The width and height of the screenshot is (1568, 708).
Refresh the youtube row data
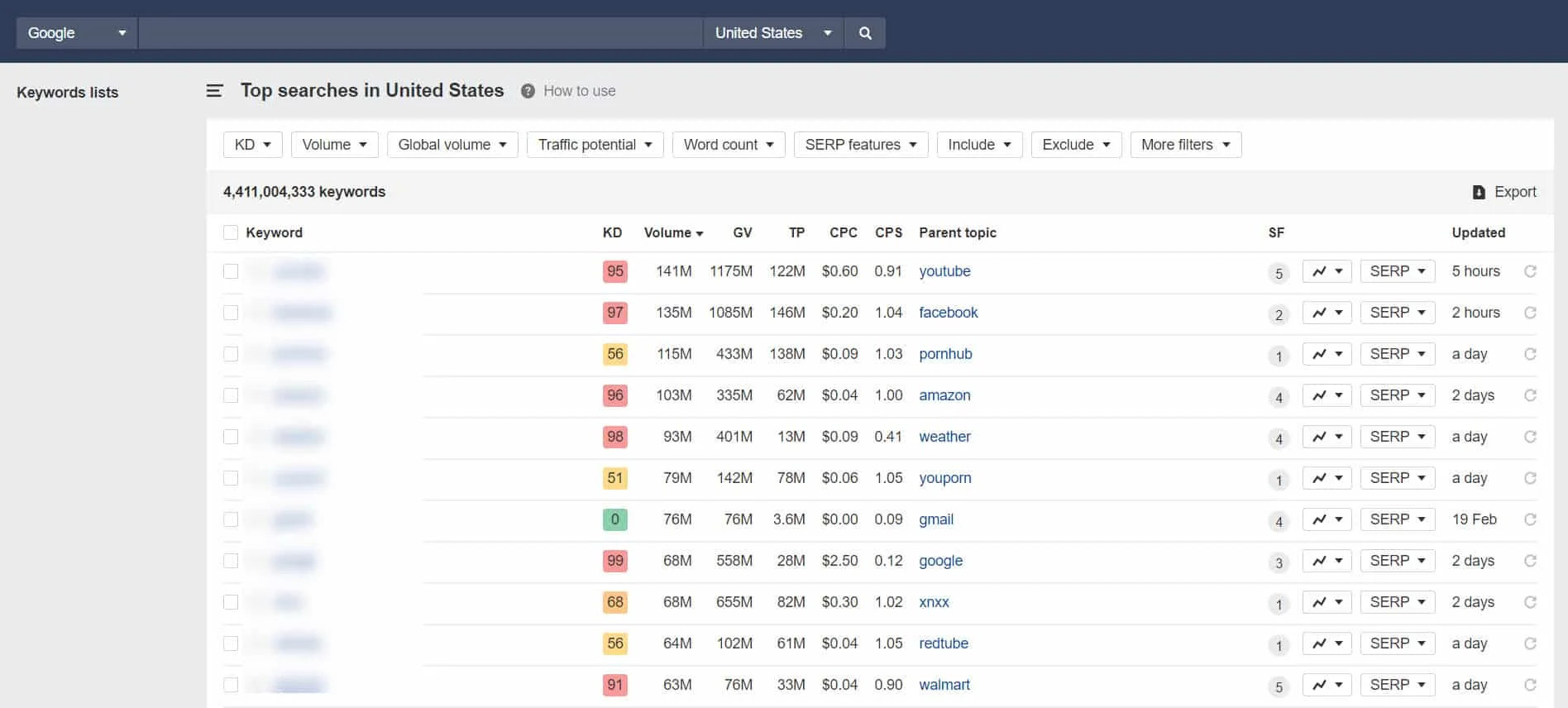click(1530, 271)
